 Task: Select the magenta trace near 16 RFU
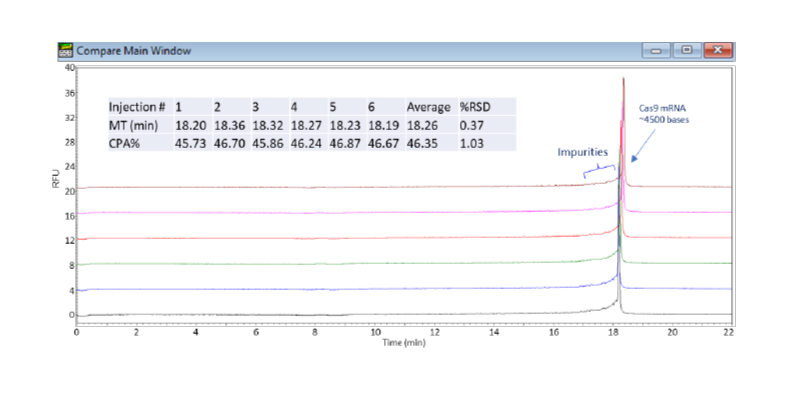(x=300, y=212)
